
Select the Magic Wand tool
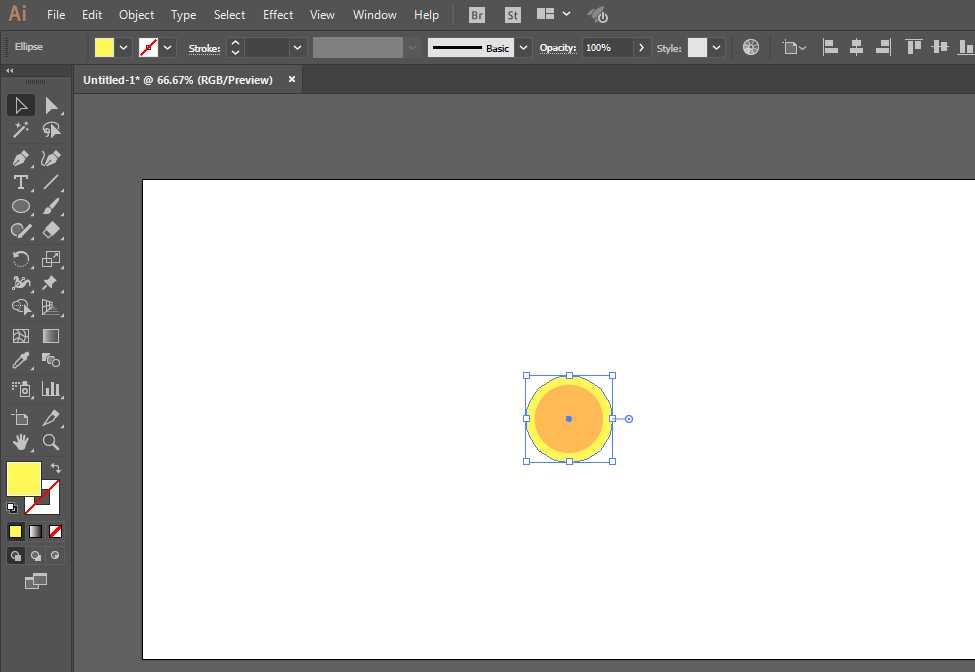[x=20, y=131]
